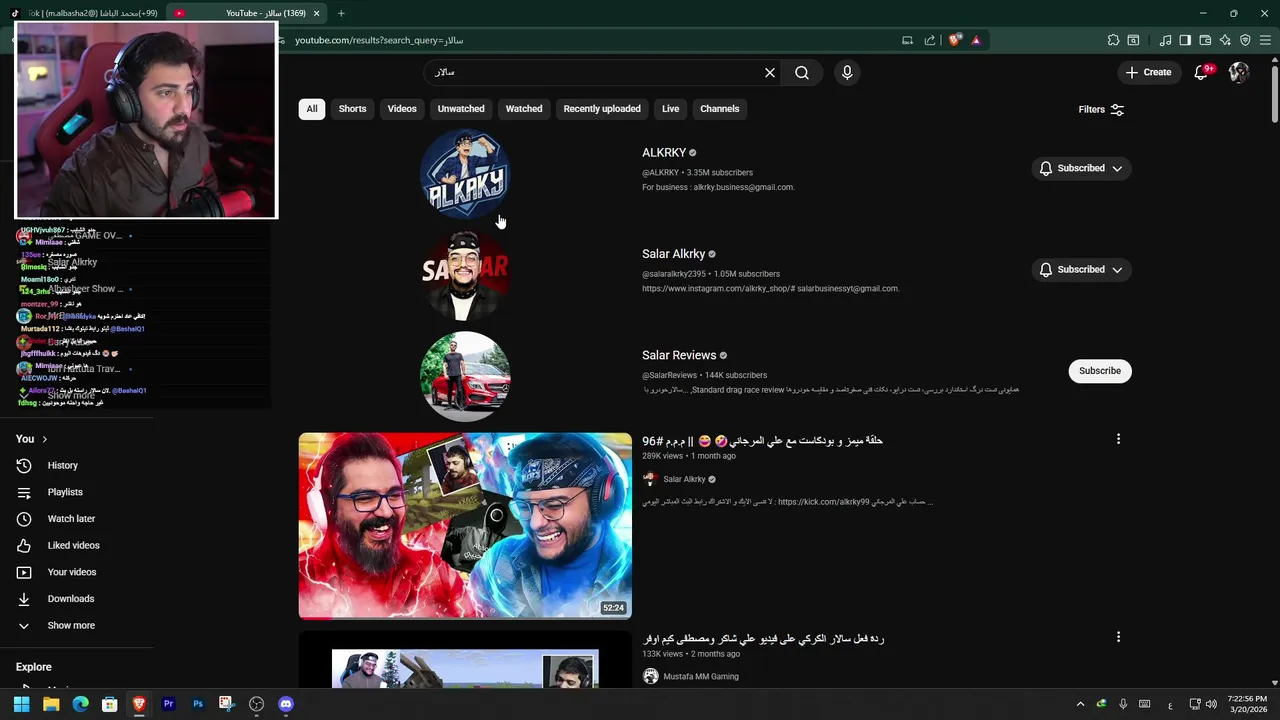Select the All filter chip
Image resolution: width=1280 pixels, height=720 pixels.
pyautogui.click(x=312, y=109)
